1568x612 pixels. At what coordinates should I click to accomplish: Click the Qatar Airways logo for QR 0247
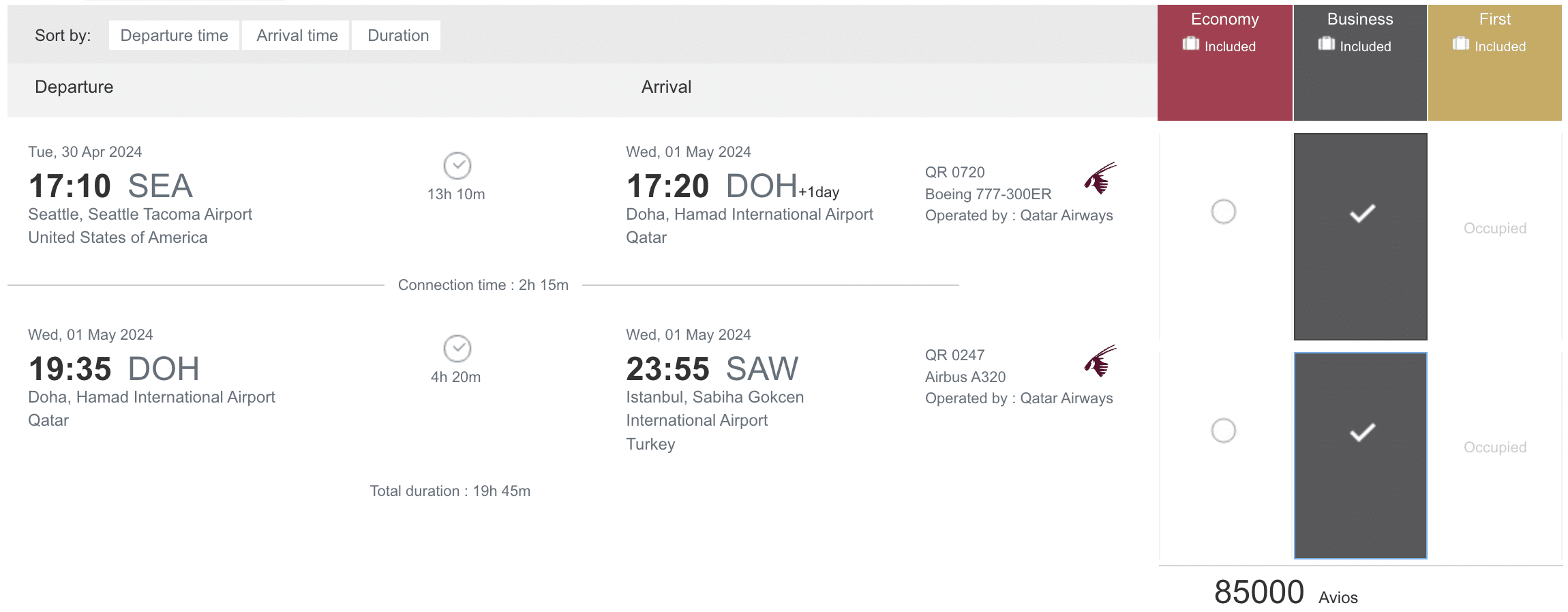pyautogui.click(x=1100, y=361)
